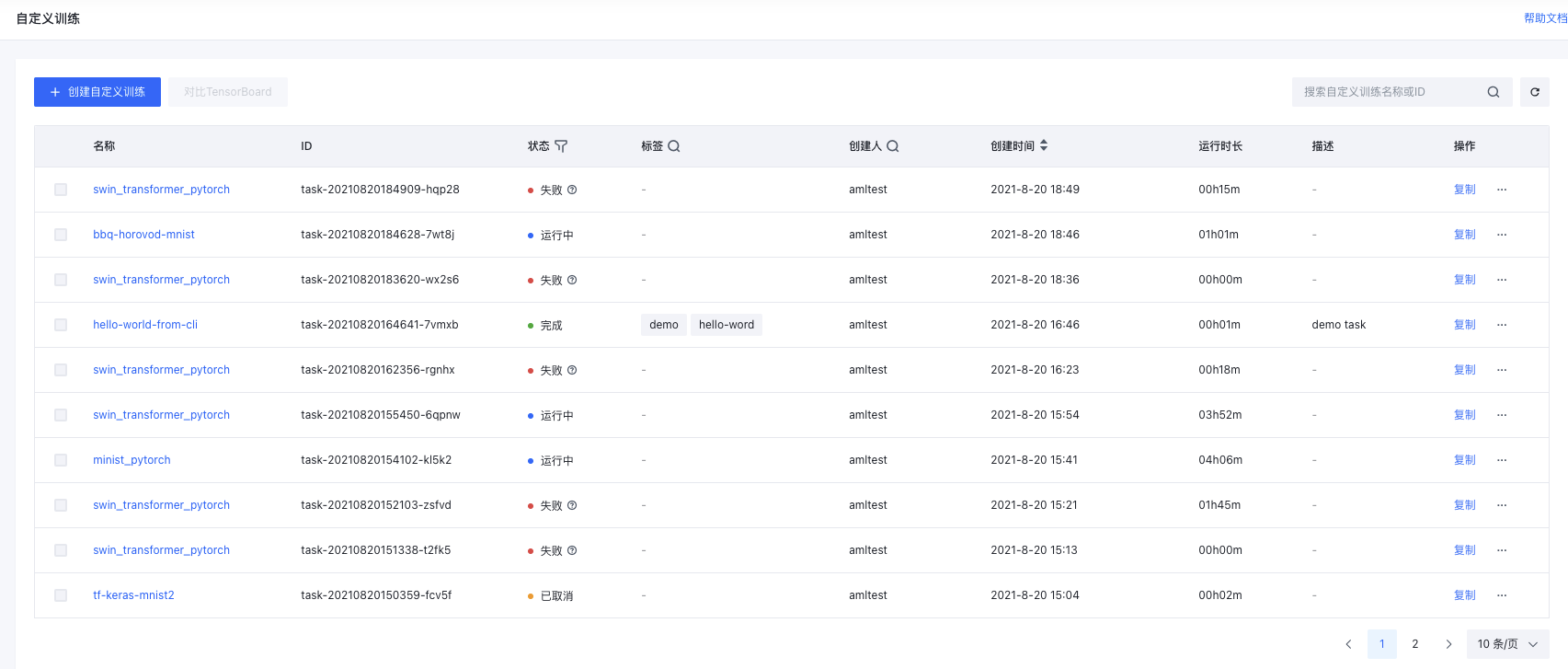Open more actions for task zsfvd
Viewport: 1568px width, 669px height.
[1502, 505]
